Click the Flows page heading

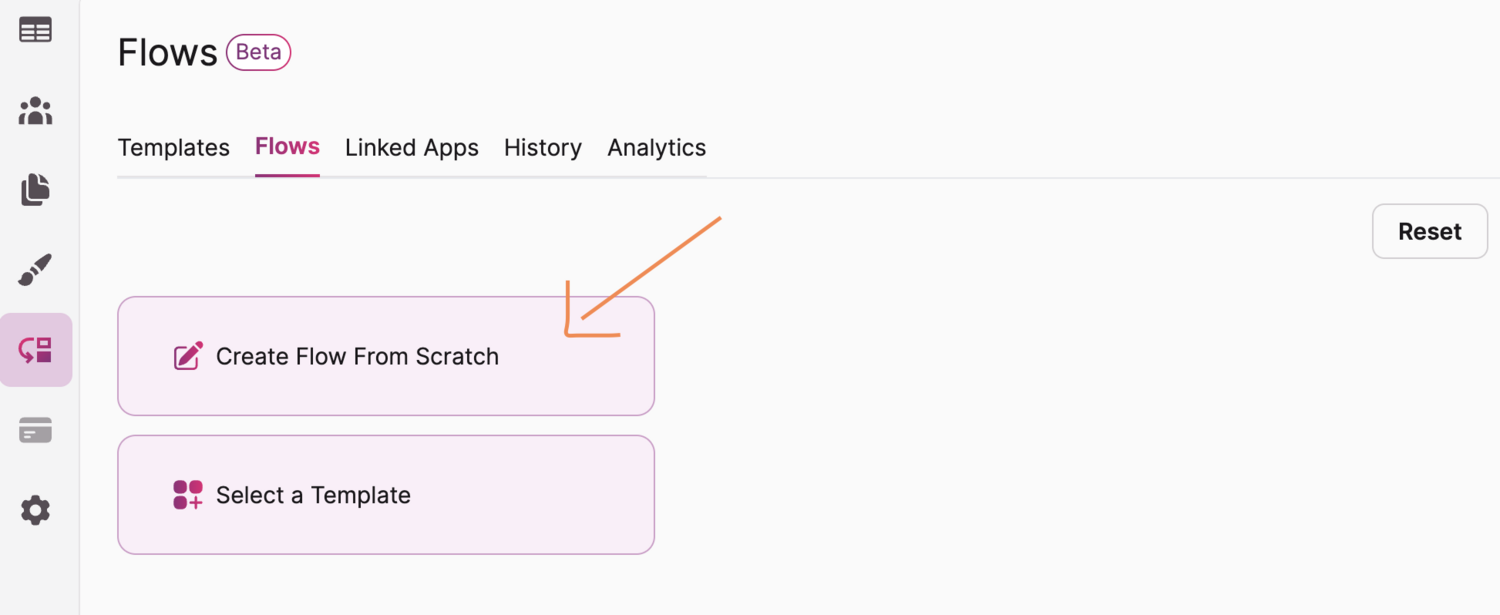(x=167, y=52)
